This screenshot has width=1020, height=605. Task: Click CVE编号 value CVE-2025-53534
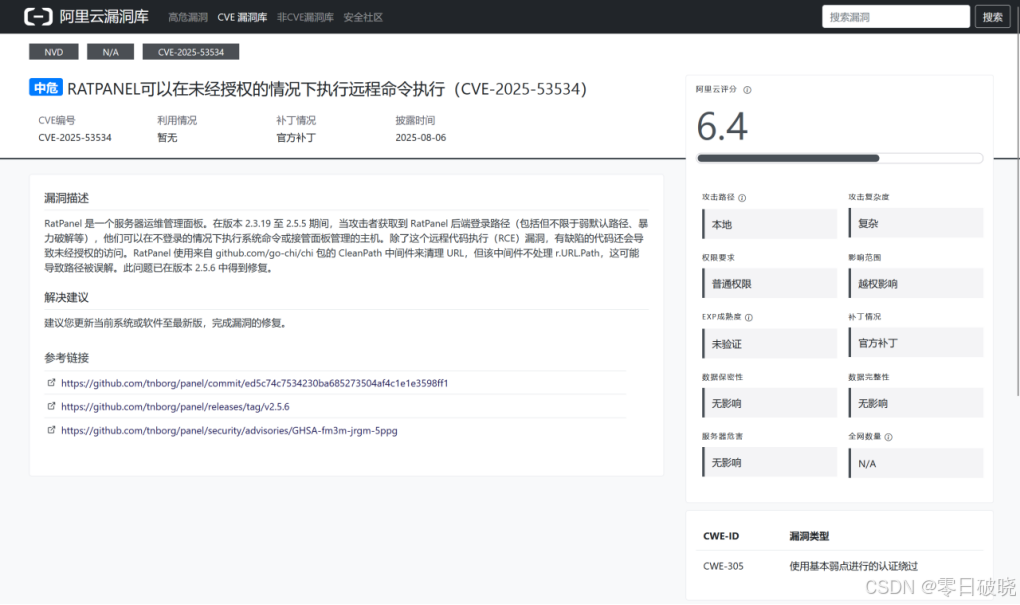click(x=75, y=138)
